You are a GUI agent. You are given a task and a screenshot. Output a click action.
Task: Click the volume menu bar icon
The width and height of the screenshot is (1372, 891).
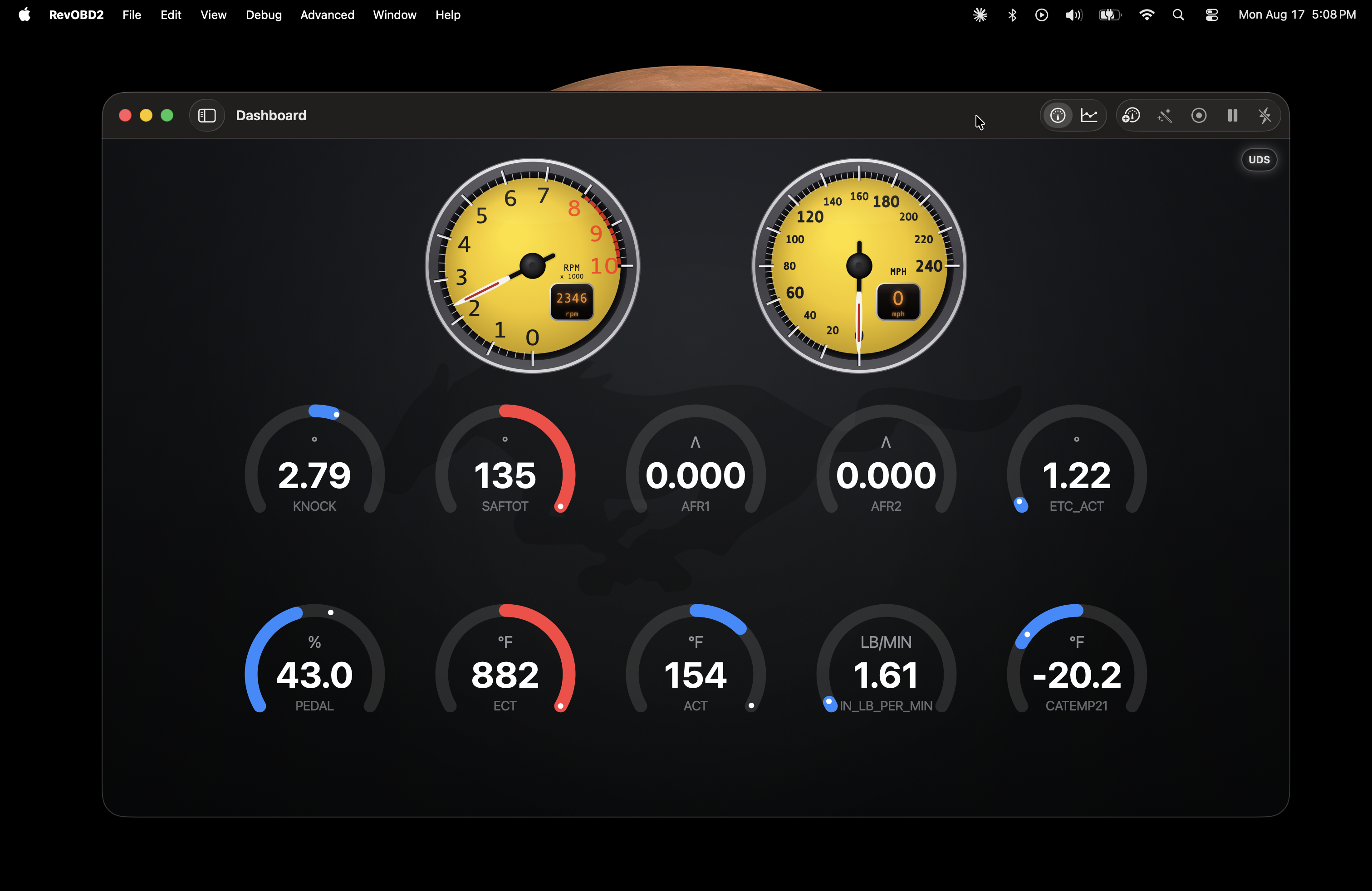pos(1073,15)
